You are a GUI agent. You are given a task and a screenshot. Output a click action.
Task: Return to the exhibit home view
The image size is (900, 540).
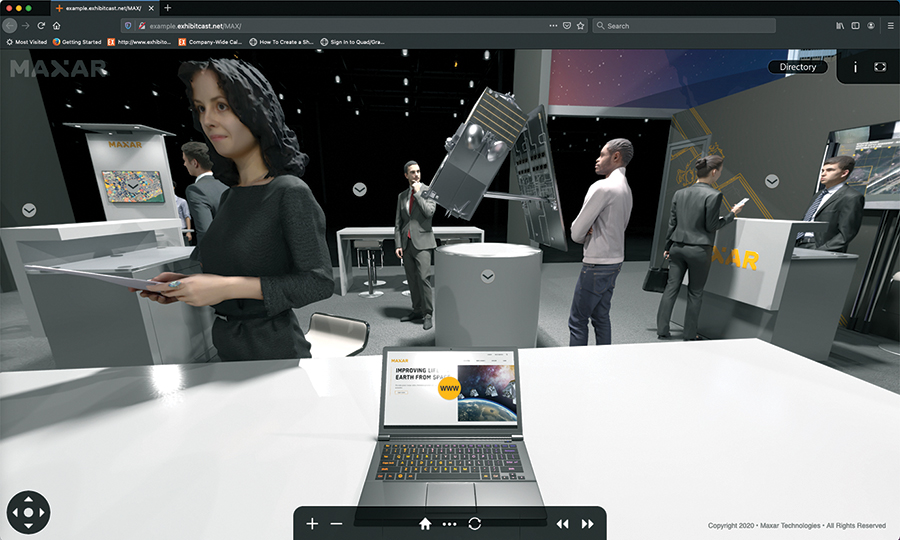click(425, 523)
